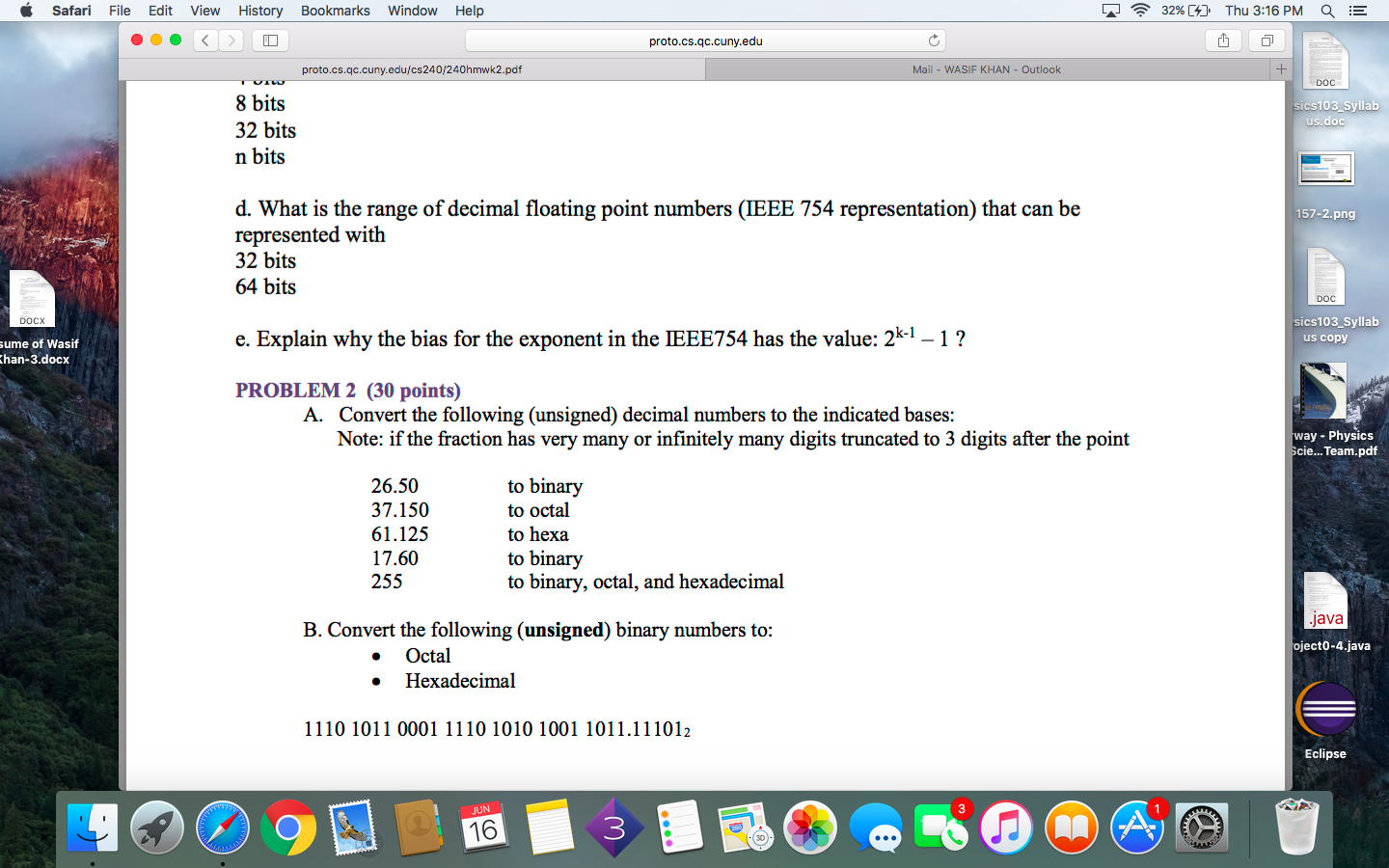The height and width of the screenshot is (868, 1389).
Task: Open the Messages app
Action: [x=876, y=827]
